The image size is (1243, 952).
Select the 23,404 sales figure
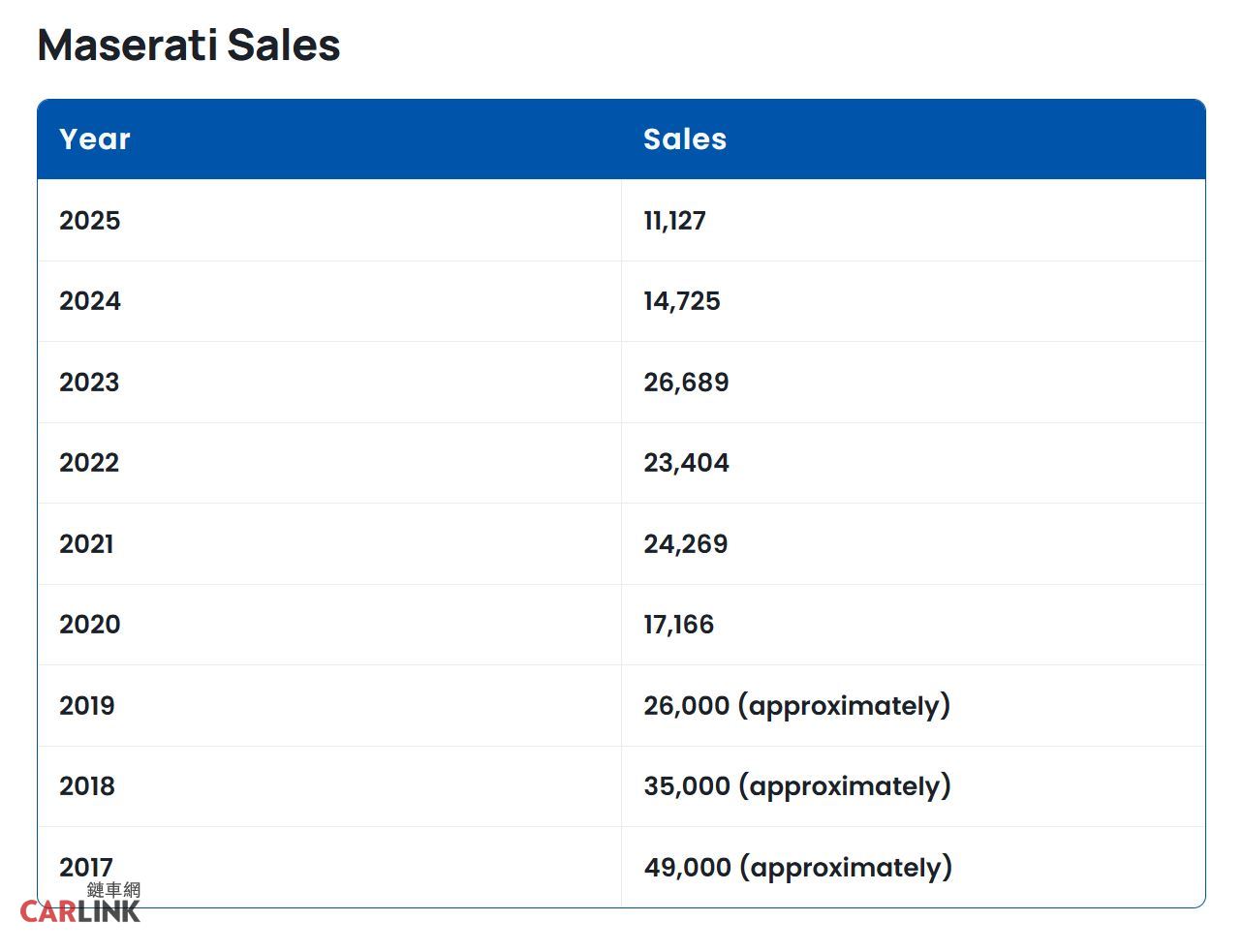click(x=686, y=463)
